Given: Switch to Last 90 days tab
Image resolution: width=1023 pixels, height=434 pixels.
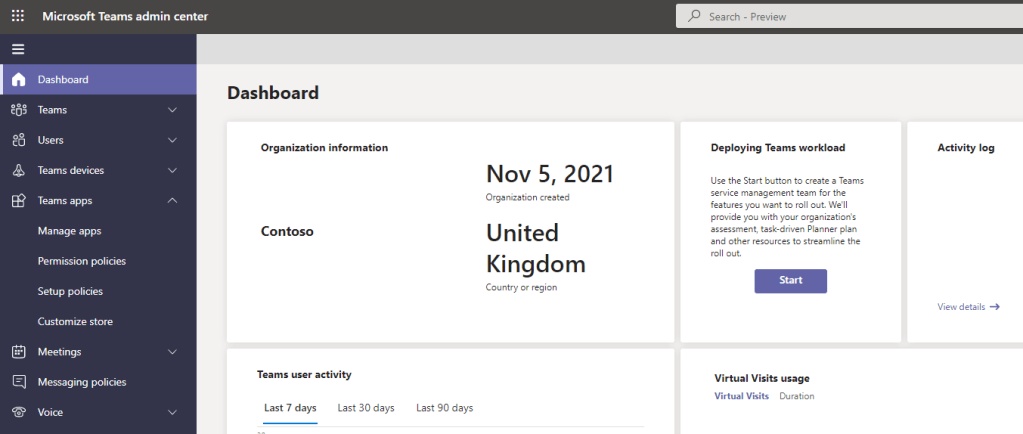Looking at the screenshot, I should click(444, 408).
